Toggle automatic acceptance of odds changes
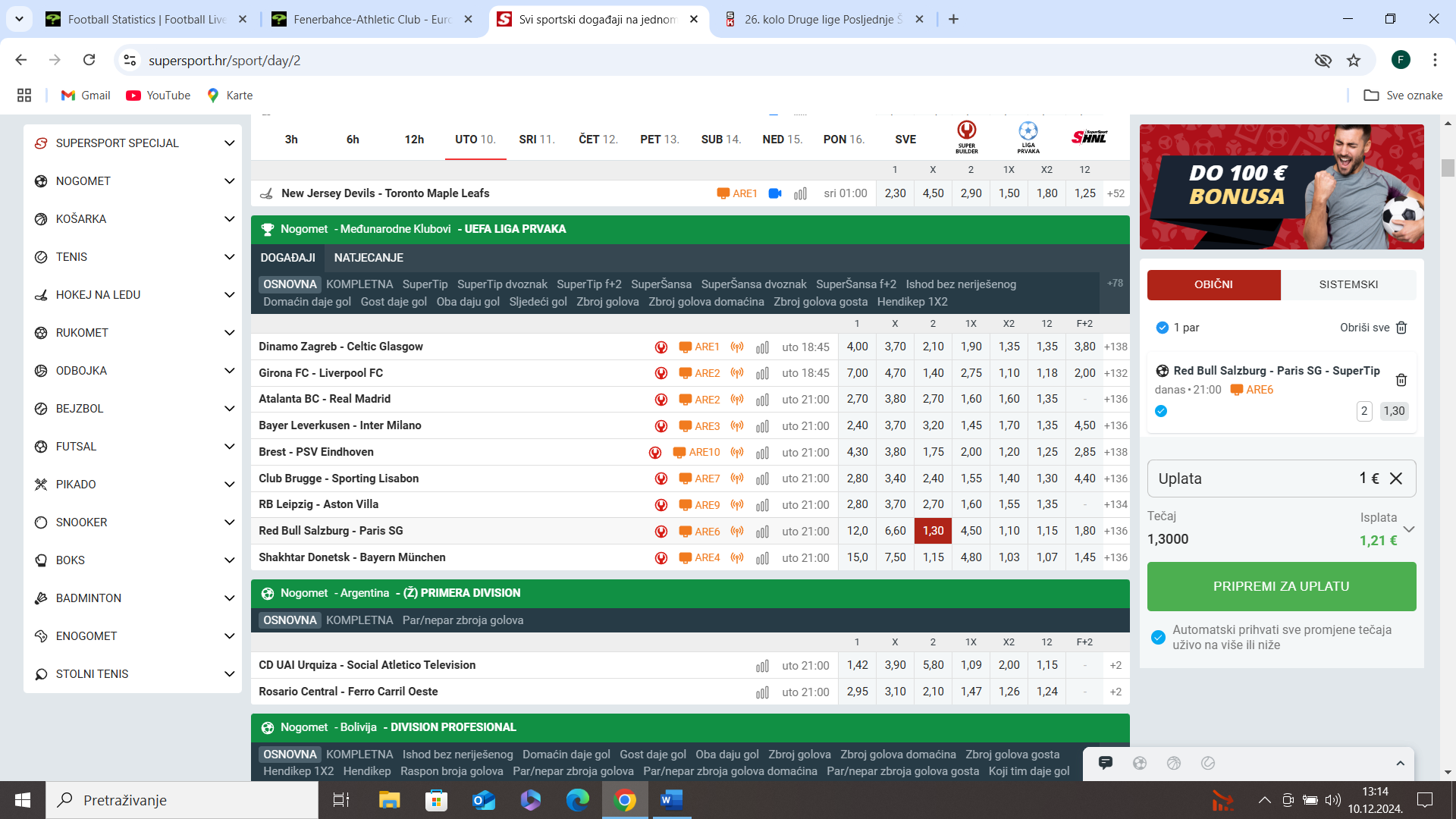Image resolution: width=1456 pixels, height=819 pixels. [1158, 637]
